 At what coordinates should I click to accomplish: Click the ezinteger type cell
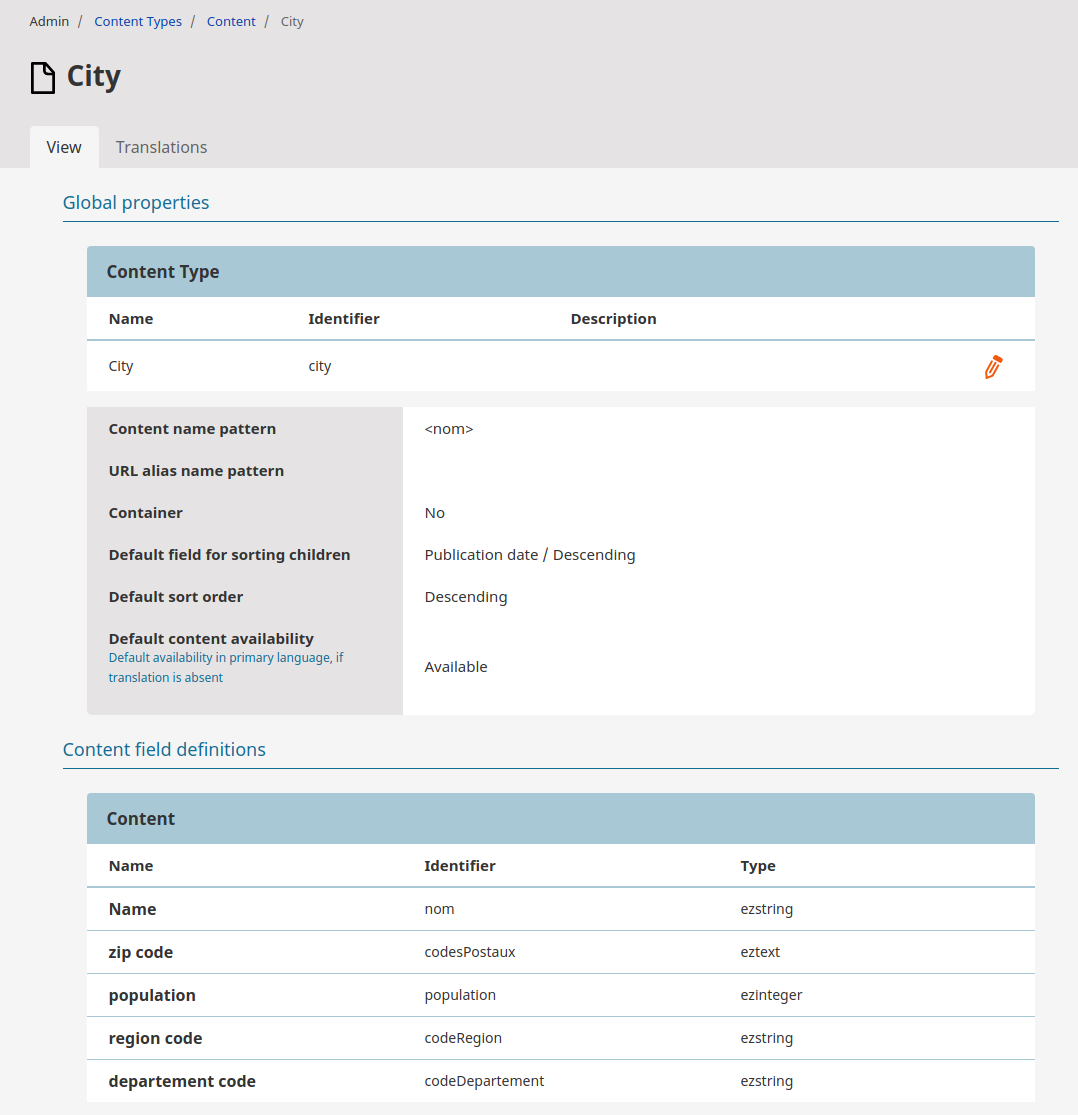coord(771,995)
